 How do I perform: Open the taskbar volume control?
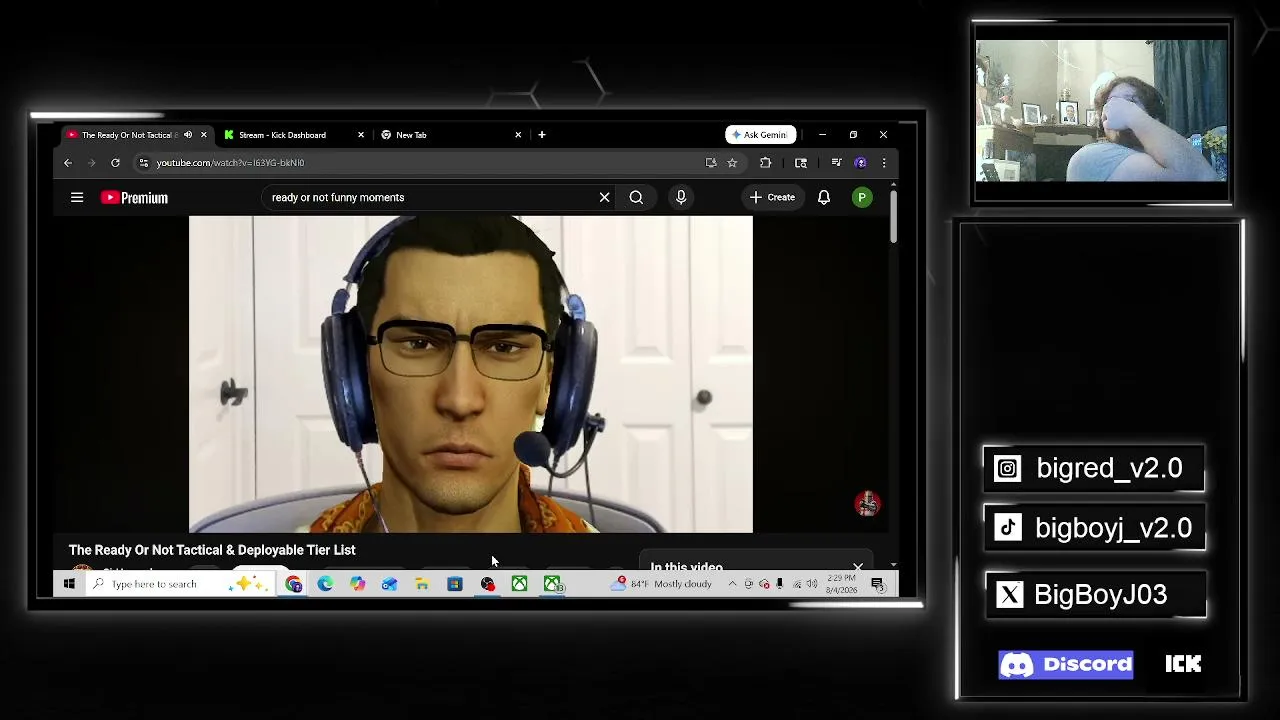[811, 584]
